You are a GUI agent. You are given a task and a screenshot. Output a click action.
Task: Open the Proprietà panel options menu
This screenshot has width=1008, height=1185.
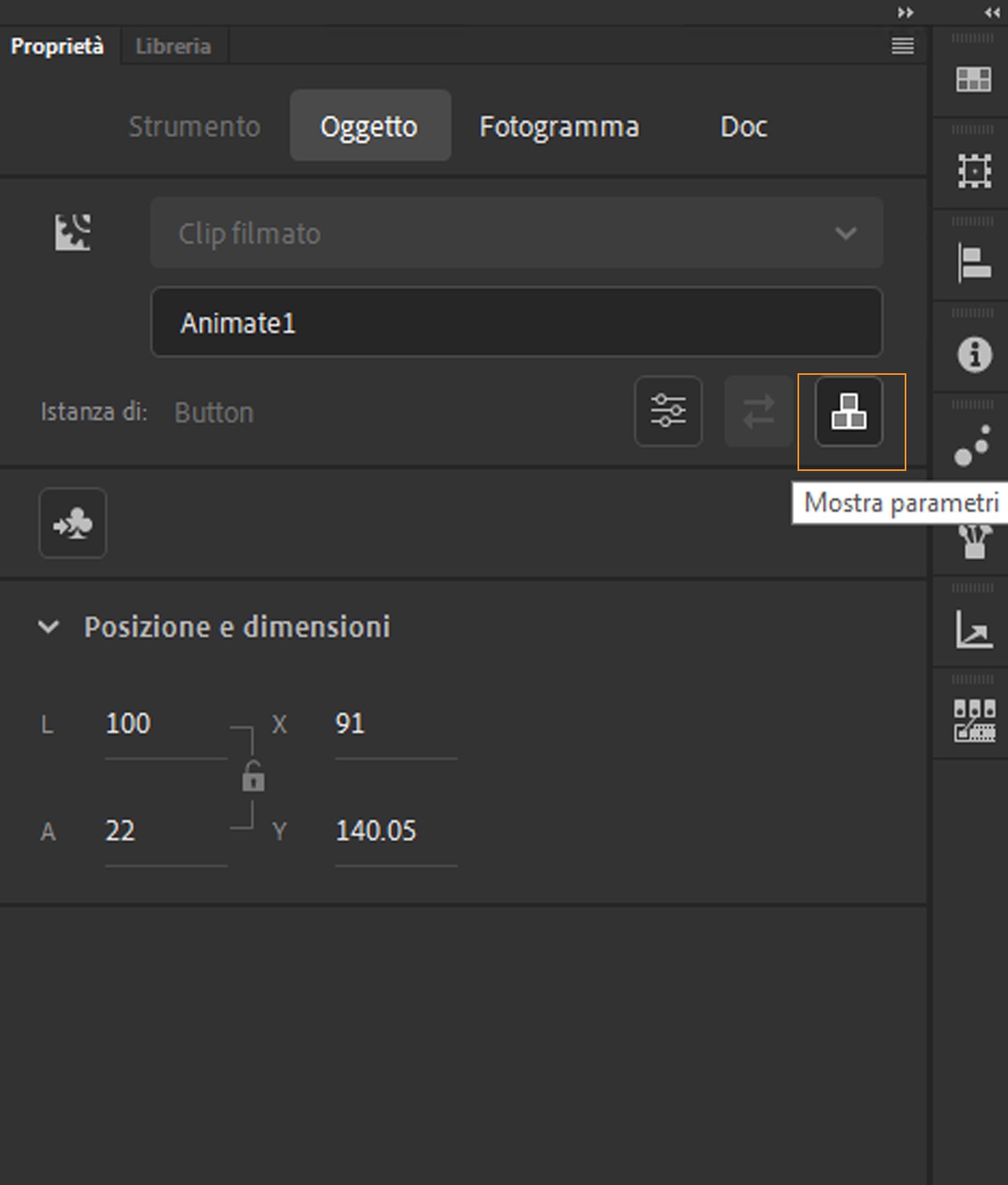[x=903, y=46]
